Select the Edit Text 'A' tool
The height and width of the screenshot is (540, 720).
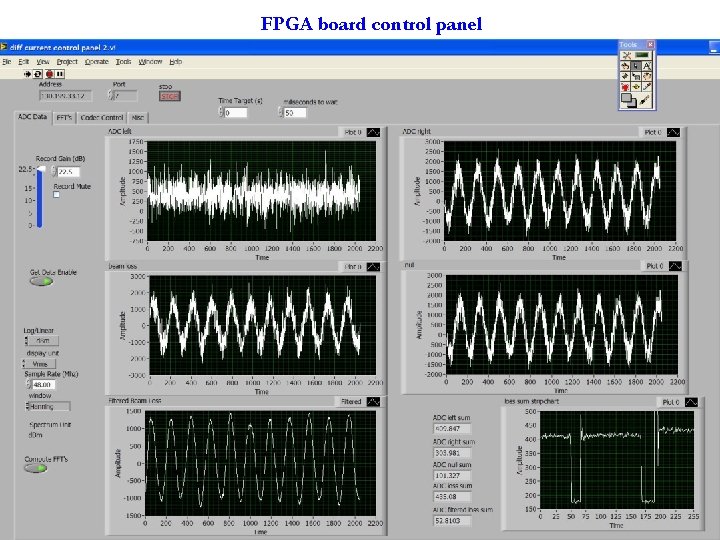[x=647, y=66]
